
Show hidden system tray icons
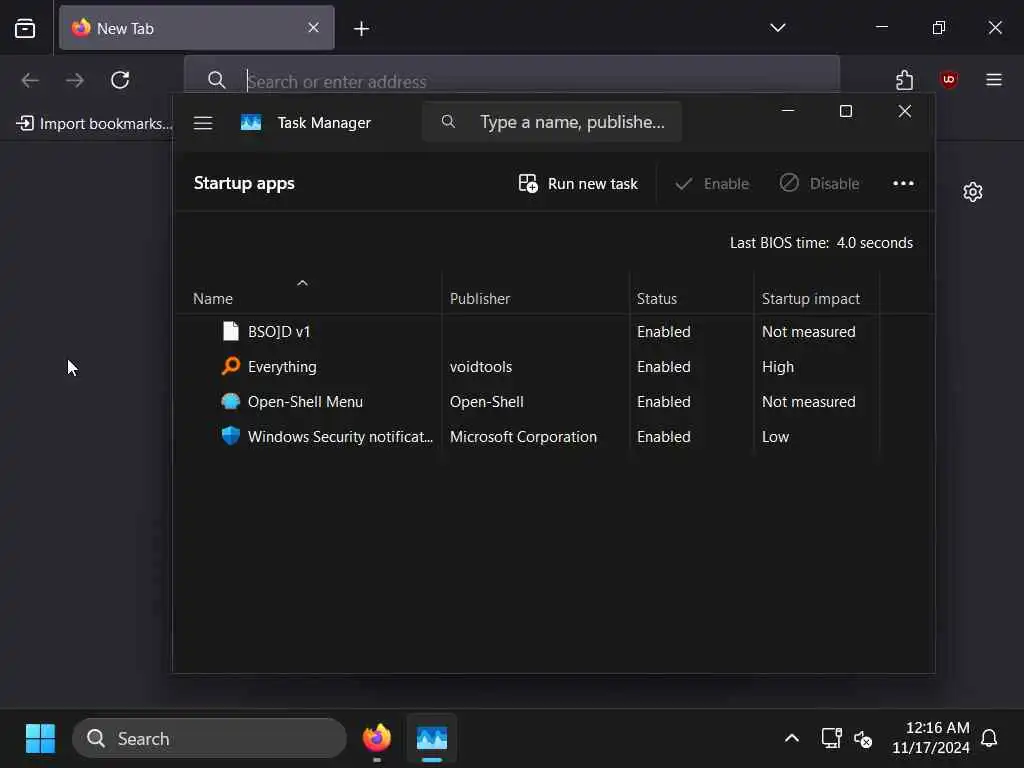click(x=792, y=739)
